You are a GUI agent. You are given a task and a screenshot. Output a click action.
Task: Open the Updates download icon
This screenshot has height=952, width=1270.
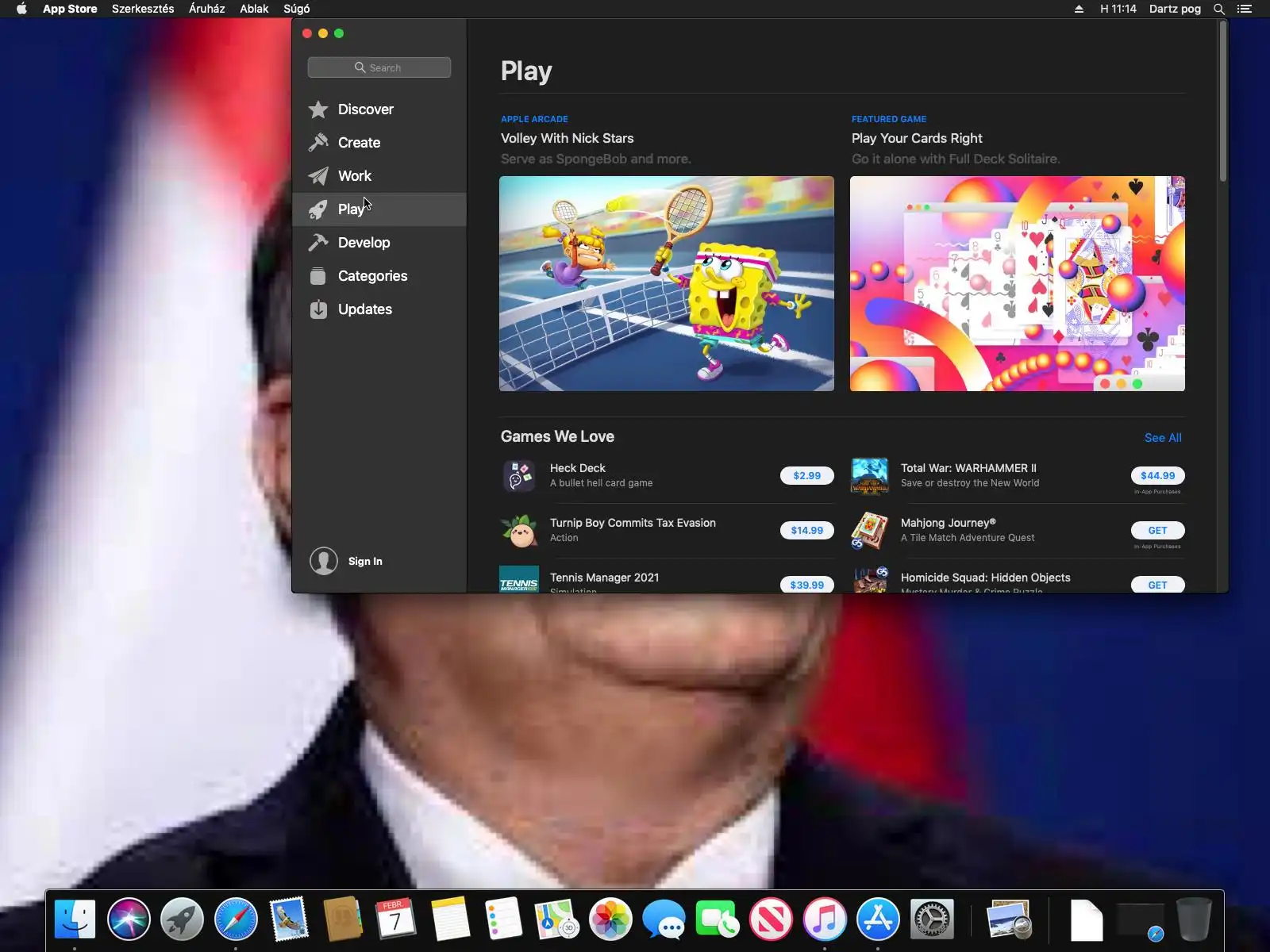click(318, 309)
